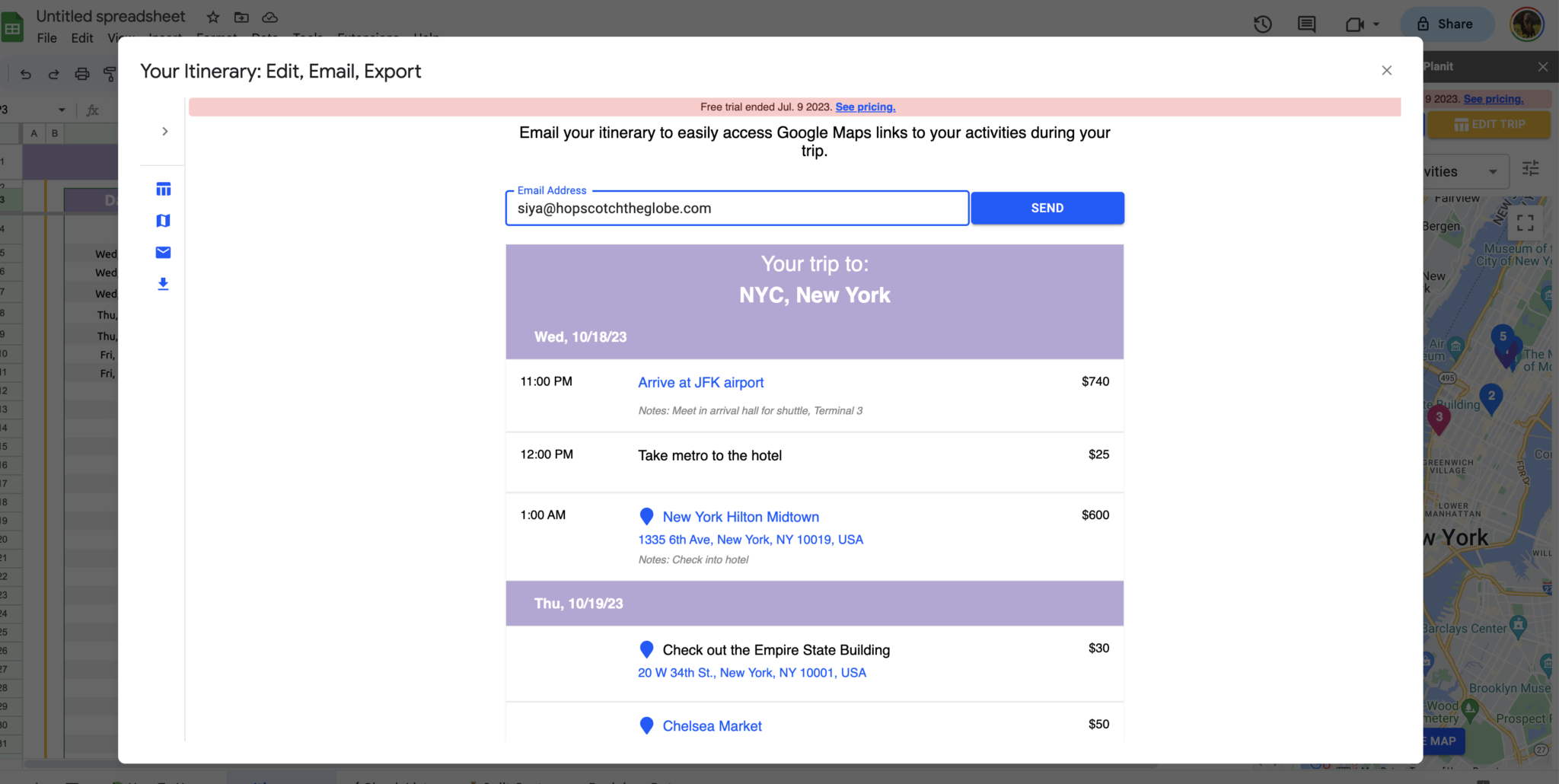Open the meeting options dropdown arrow

(1376, 24)
